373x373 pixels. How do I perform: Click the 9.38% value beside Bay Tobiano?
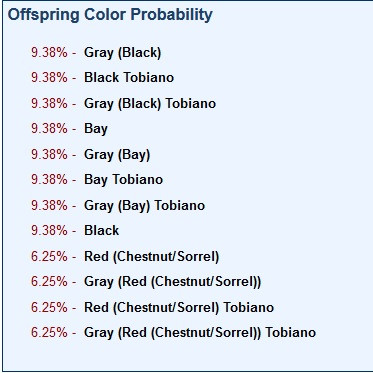(x=49, y=180)
